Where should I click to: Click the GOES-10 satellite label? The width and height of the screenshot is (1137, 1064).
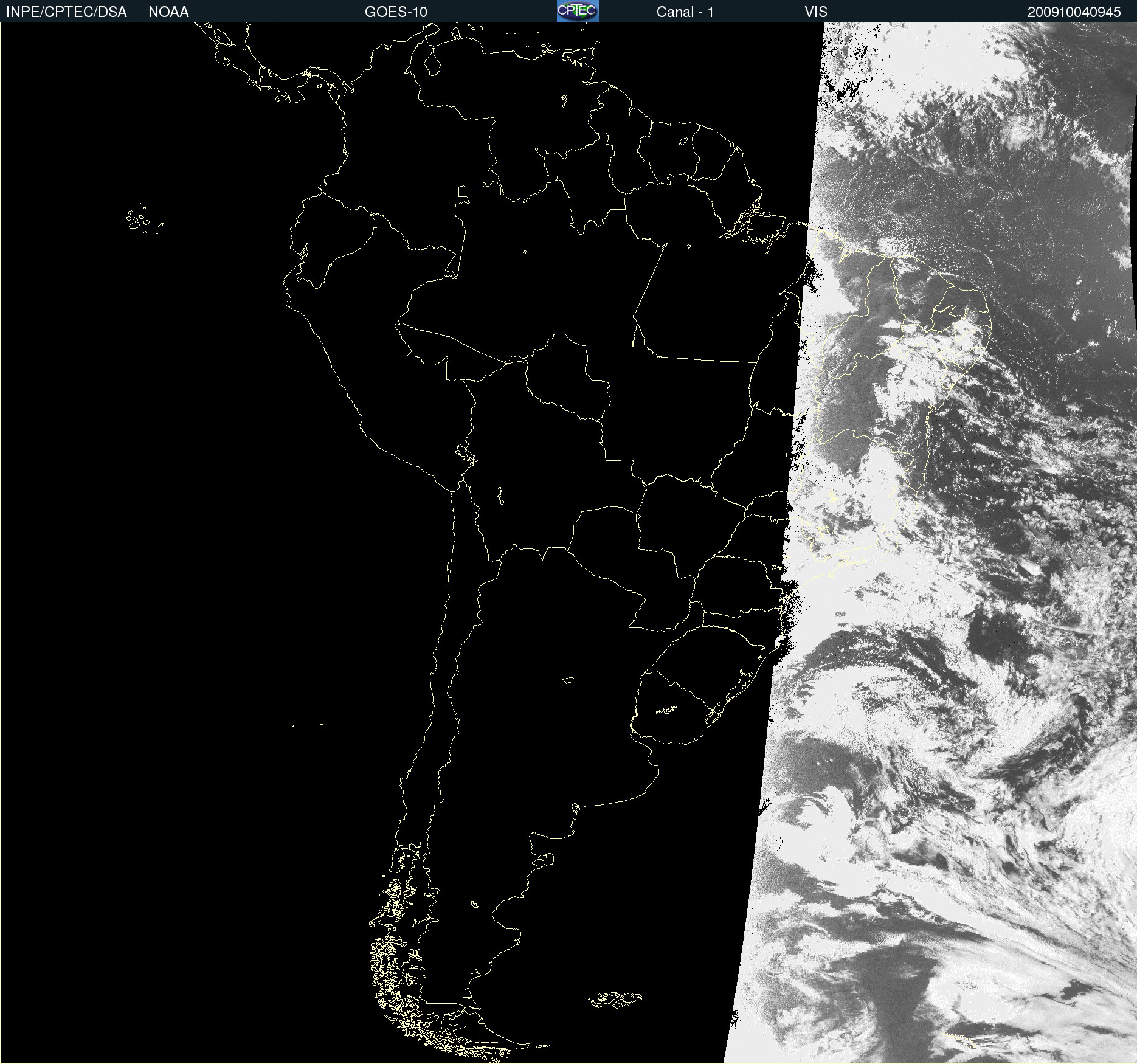tap(396, 12)
